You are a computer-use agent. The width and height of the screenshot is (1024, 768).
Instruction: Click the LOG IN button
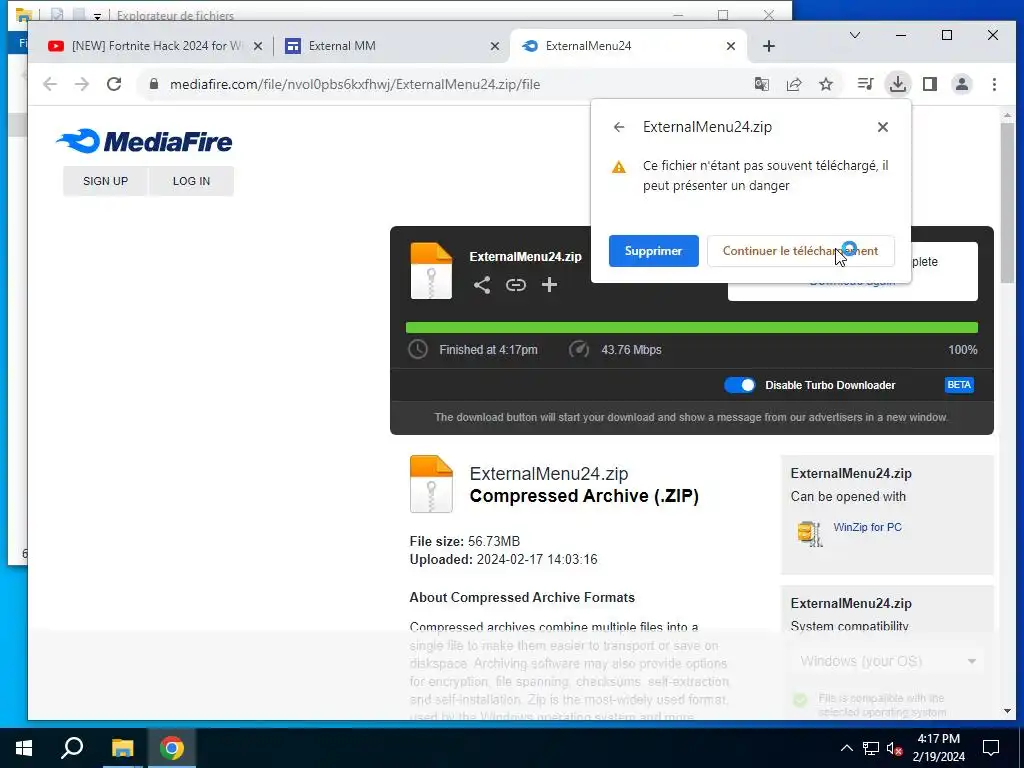tap(191, 181)
